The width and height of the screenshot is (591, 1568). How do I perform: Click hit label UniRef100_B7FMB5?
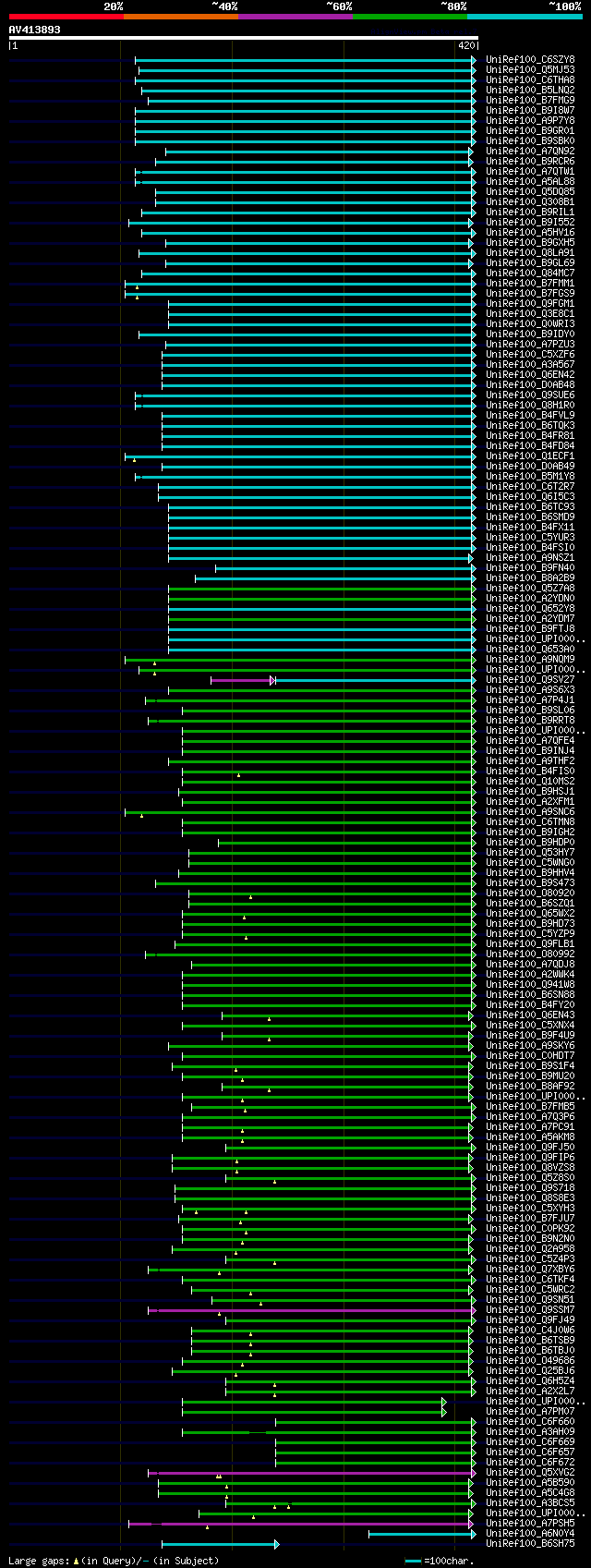(x=530, y=1107)
